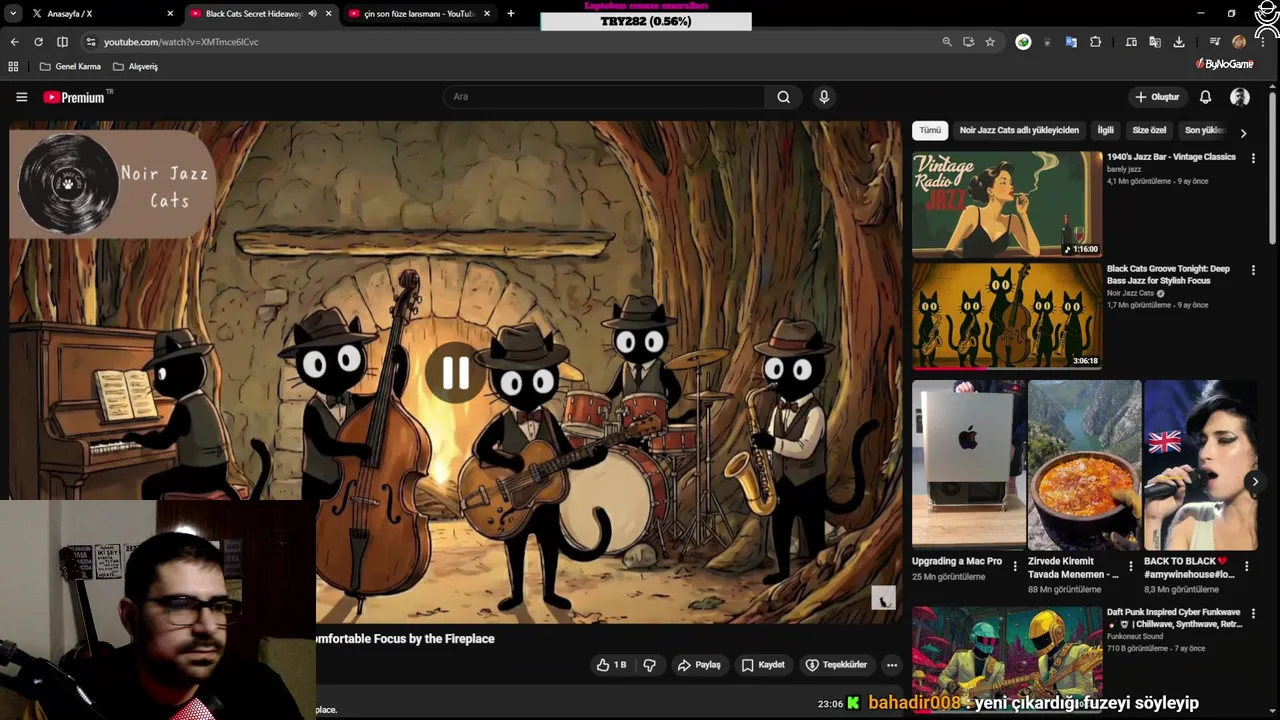Open options for BACK TO BLACK short

coord(1246,566)
